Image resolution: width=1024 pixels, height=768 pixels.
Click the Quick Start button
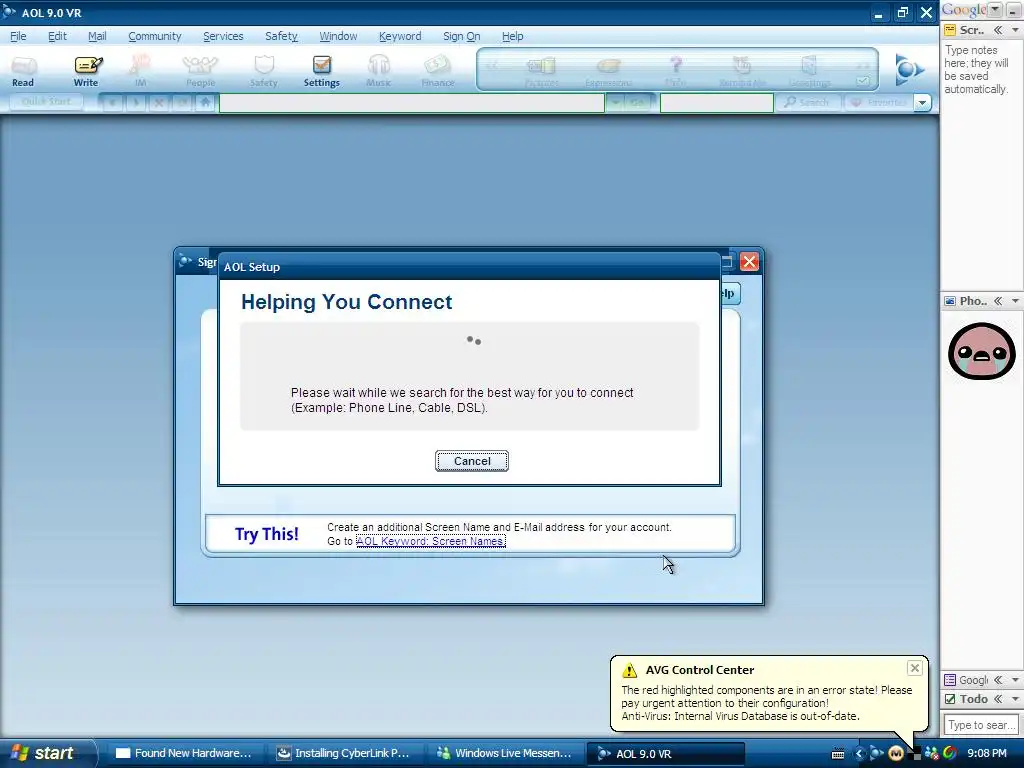click(46, 102)
